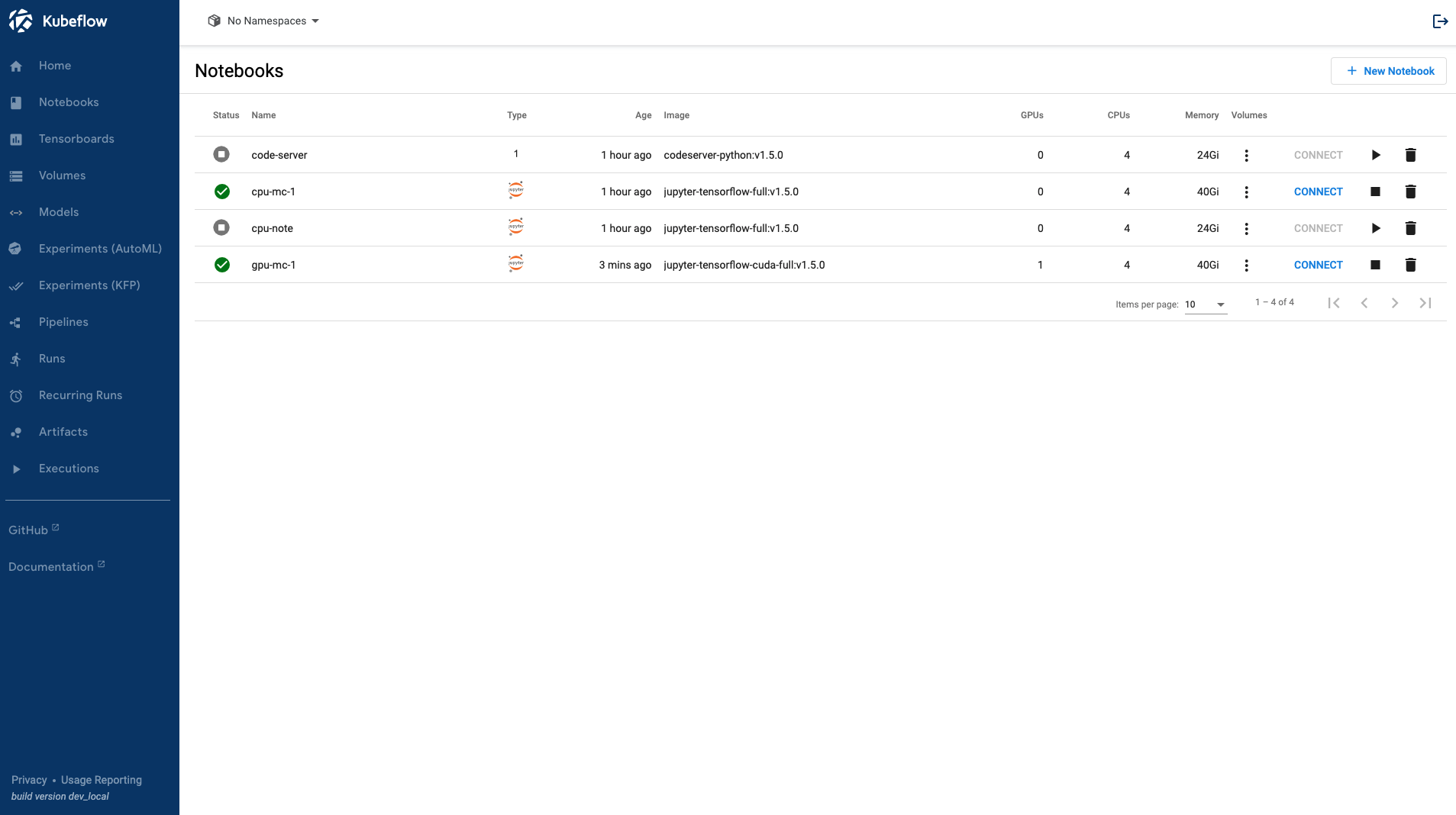This screenshot has width=1456, height=815.
Task: Delete the cpu-note notebook
Action: (1410, 228)
